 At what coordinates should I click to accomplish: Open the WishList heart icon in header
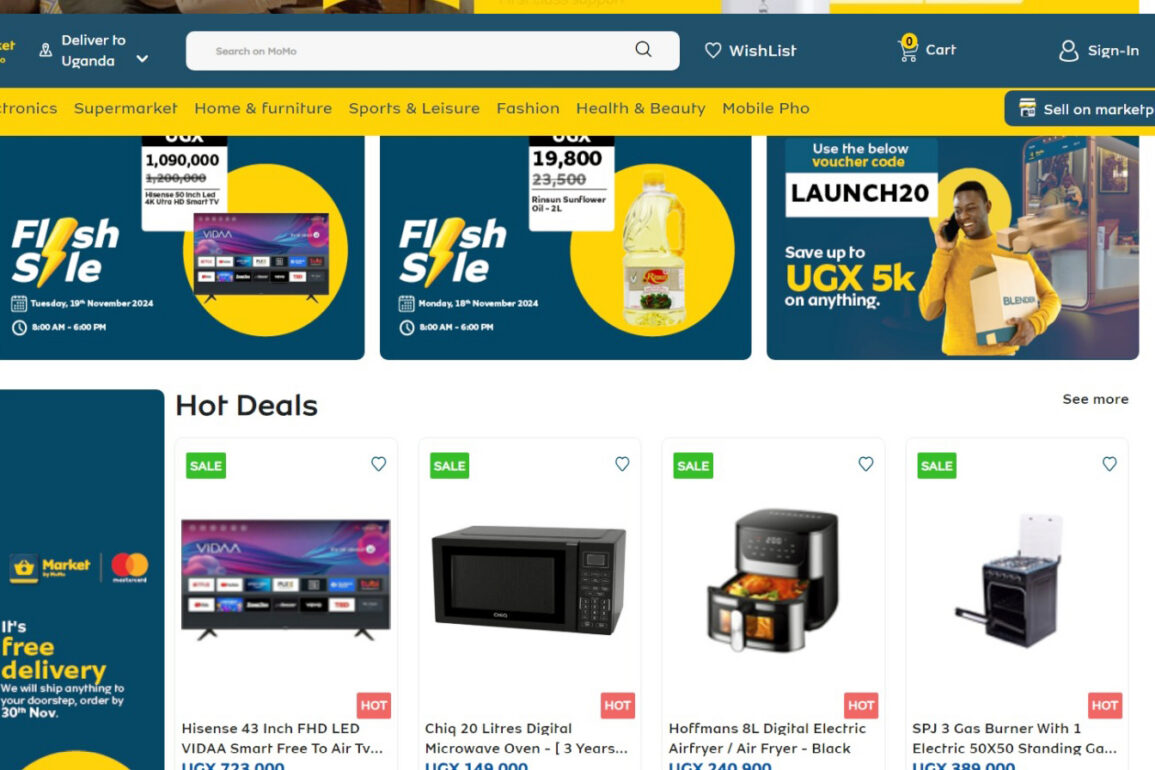(x=712, y=50)
